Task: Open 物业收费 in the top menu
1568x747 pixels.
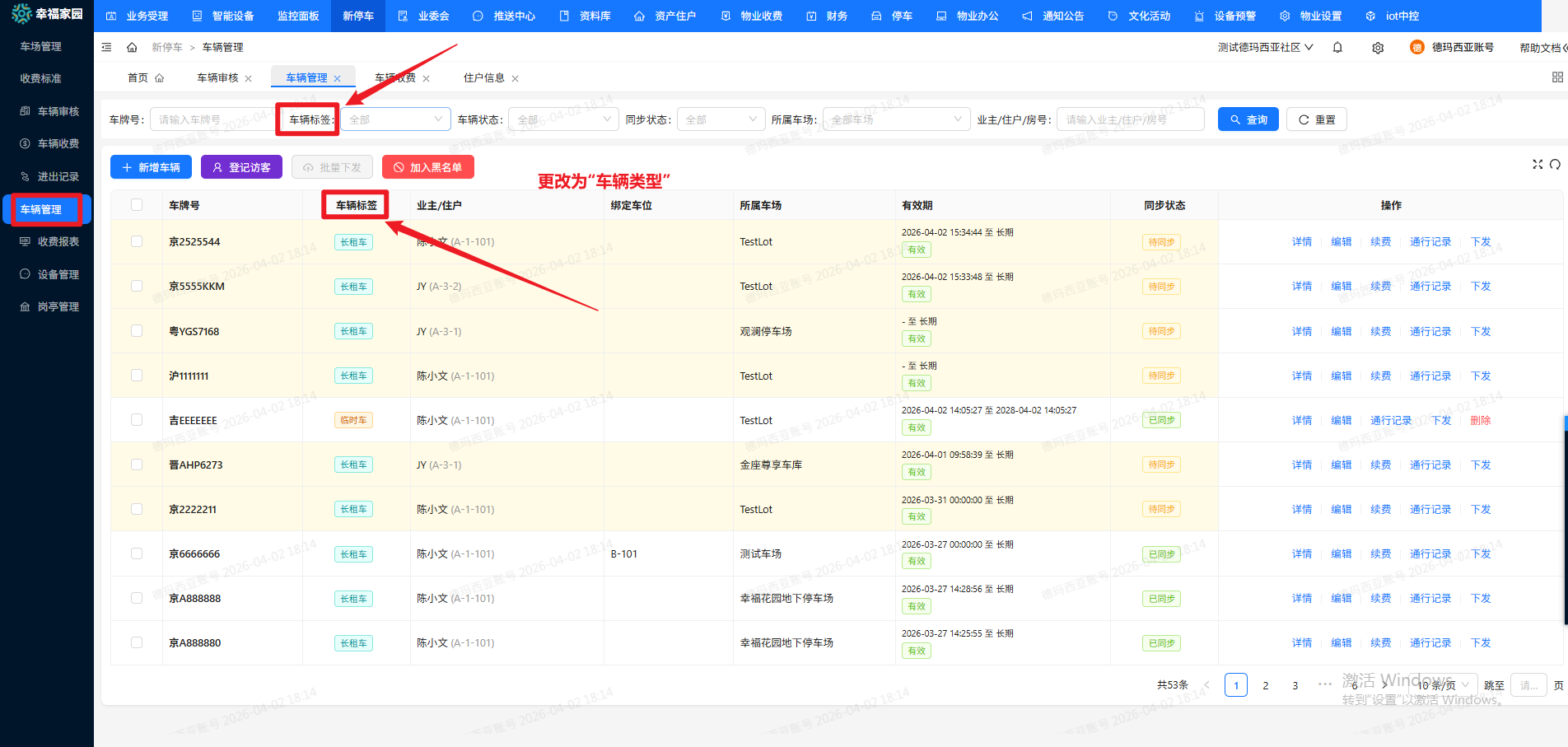Action: 752,16
